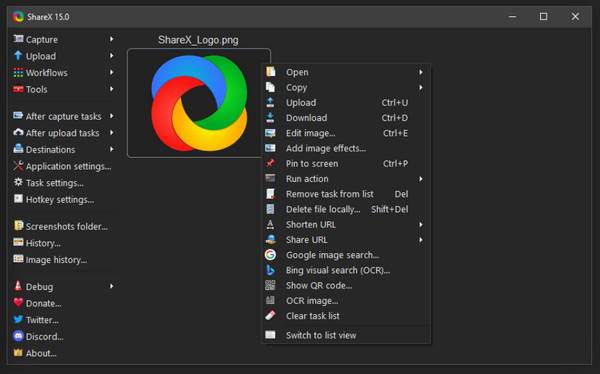Expand the Capture submenu arrow

click(x=111, y=39)
